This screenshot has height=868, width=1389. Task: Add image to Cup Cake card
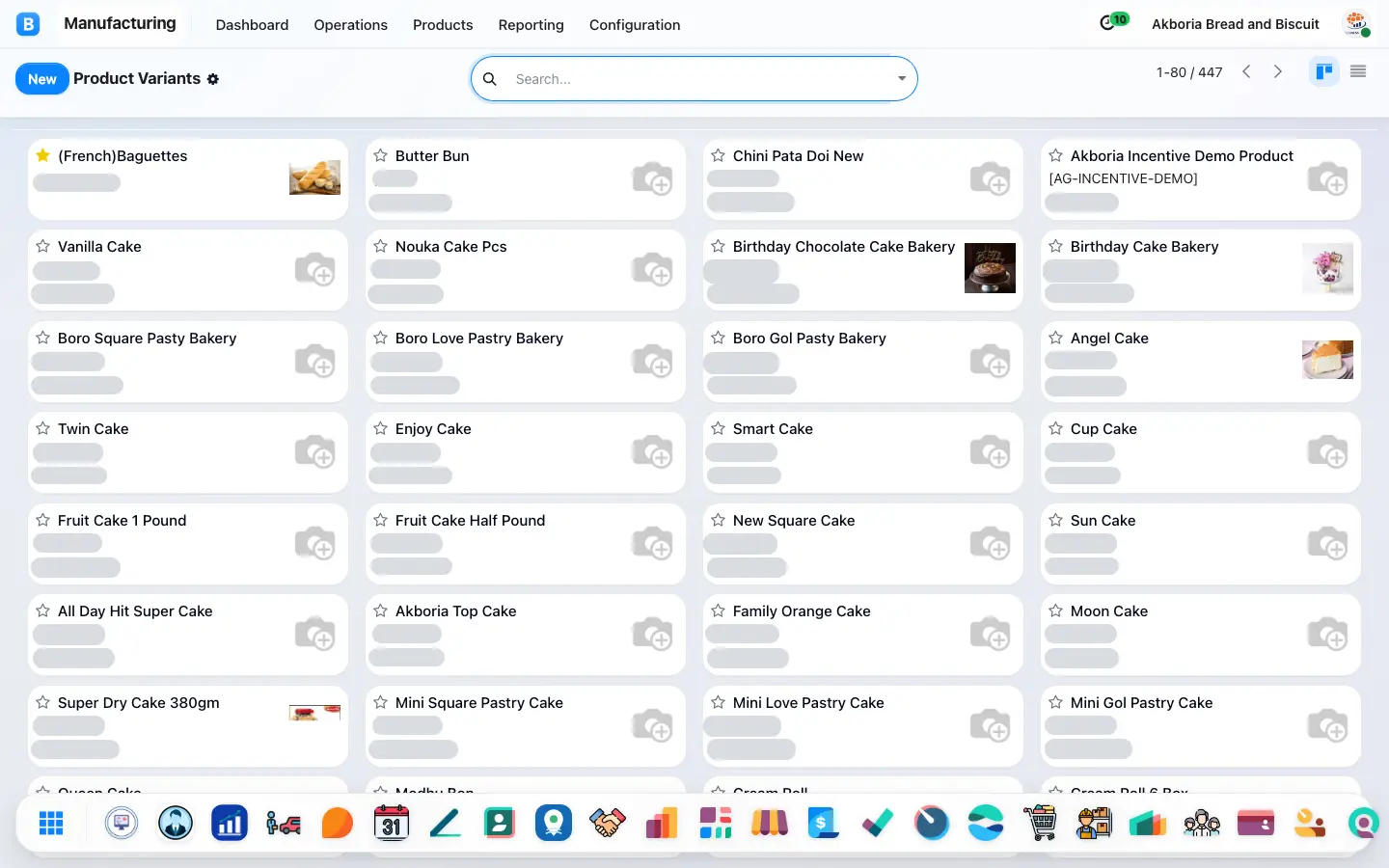tap(1327, 451)
